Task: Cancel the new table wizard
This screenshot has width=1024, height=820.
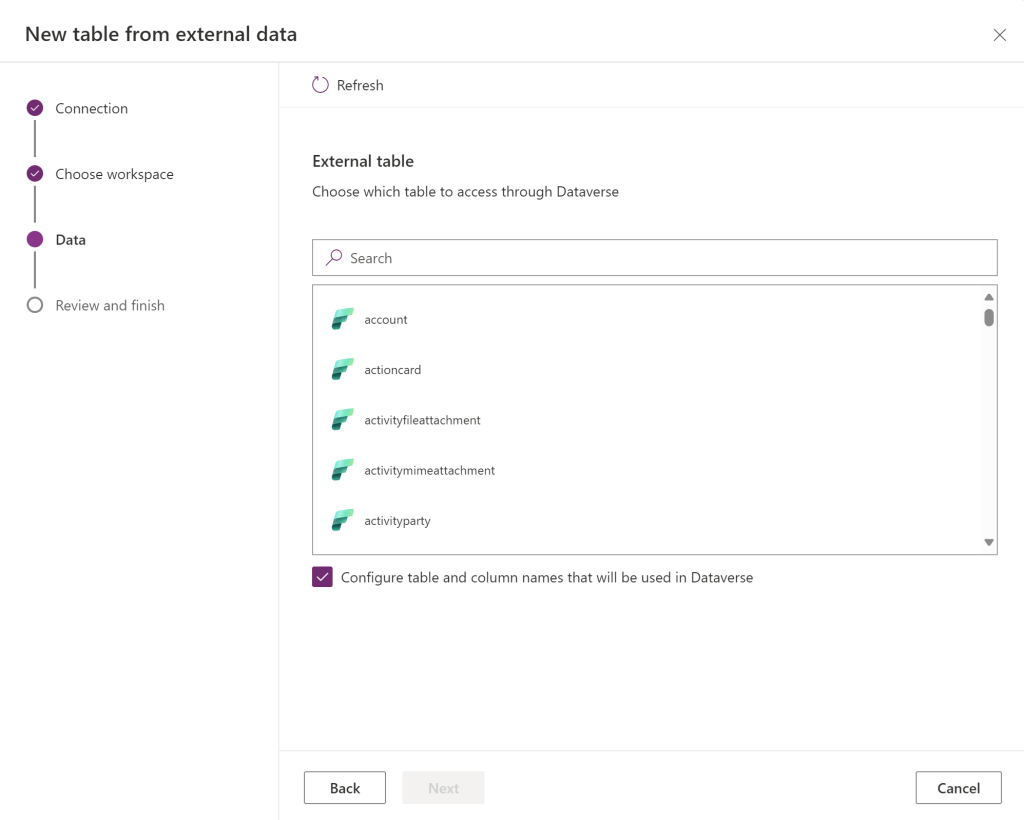Action: click(958, 788)
